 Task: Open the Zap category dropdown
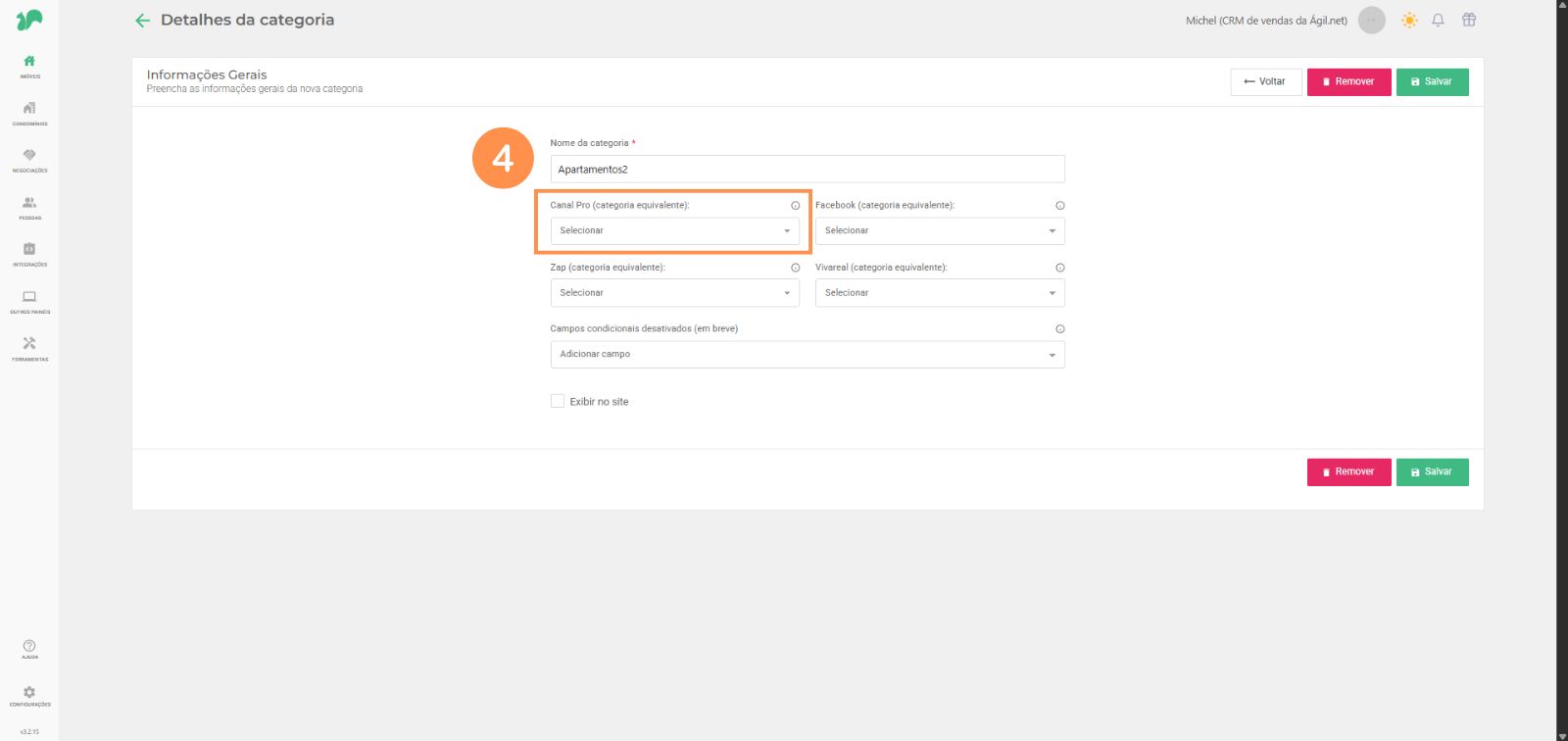(x=674, y=293)
